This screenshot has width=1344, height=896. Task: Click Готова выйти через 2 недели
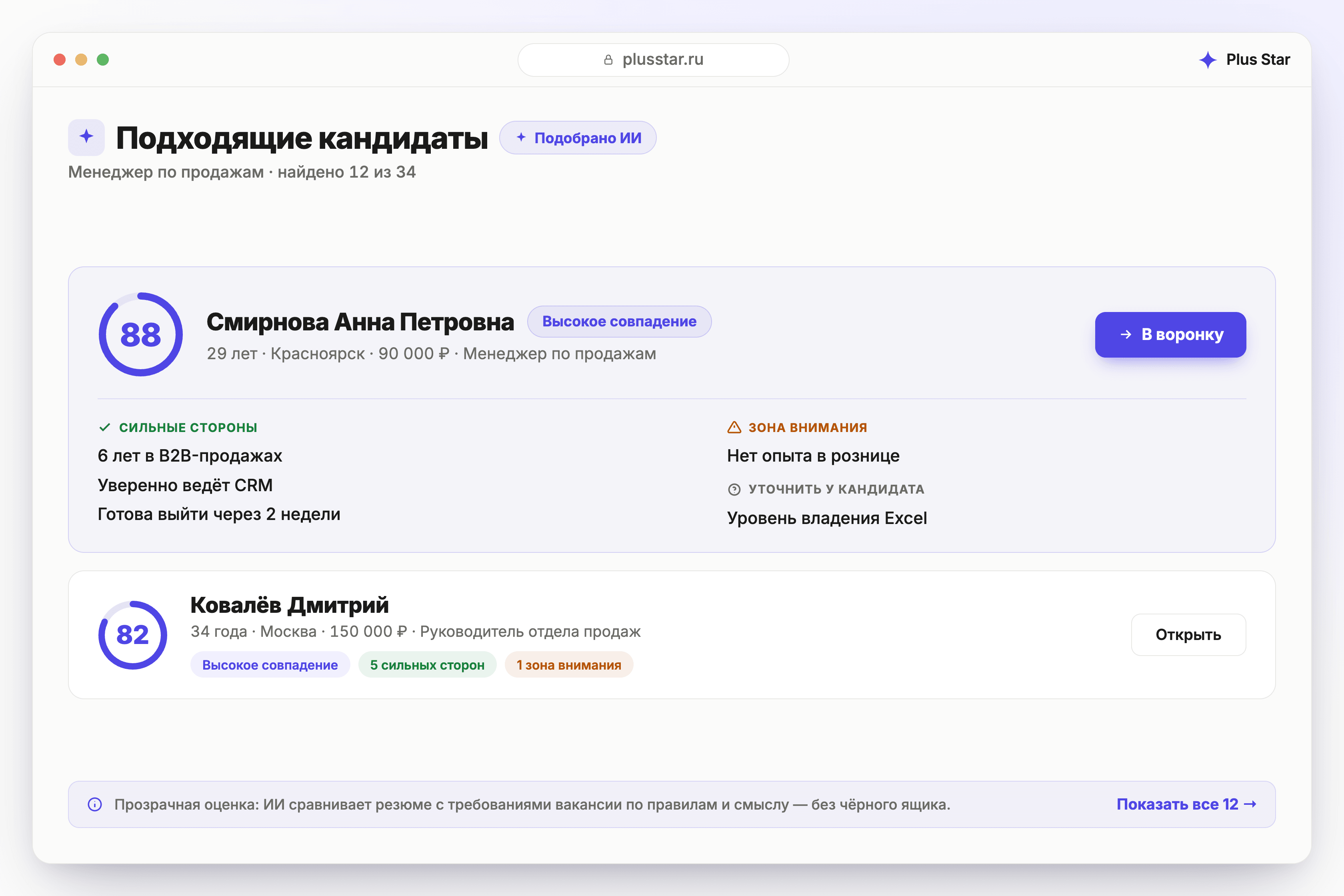tap(219, 514)
